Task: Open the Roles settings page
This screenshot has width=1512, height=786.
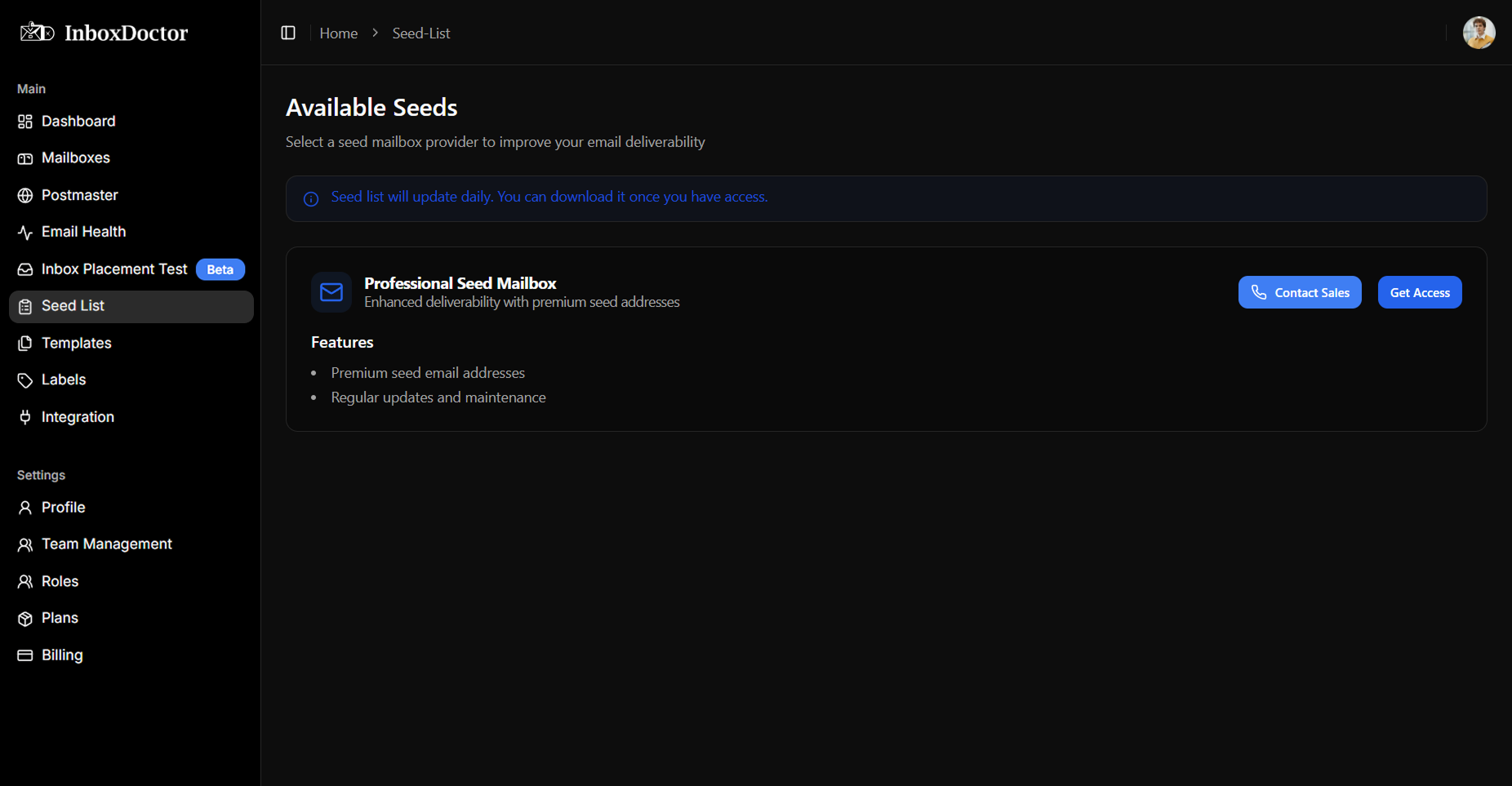Action: click(x=60, y=582)
